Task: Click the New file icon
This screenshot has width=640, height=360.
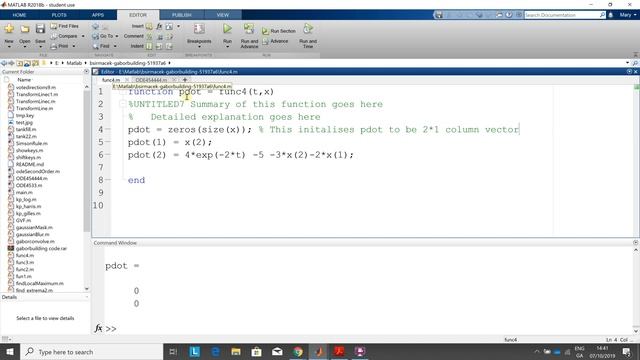Action: point(9,29)
